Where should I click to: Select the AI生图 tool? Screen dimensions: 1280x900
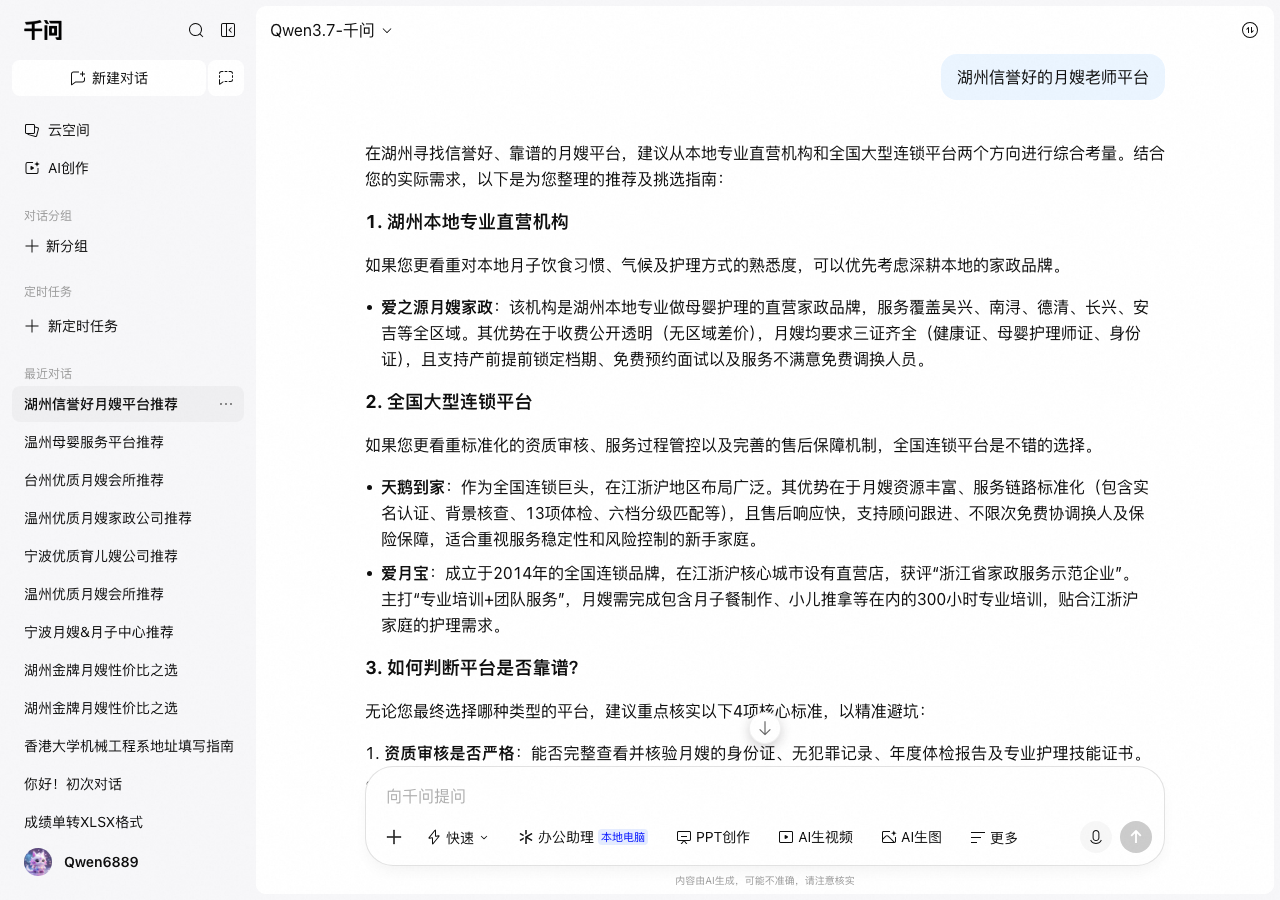912,837
